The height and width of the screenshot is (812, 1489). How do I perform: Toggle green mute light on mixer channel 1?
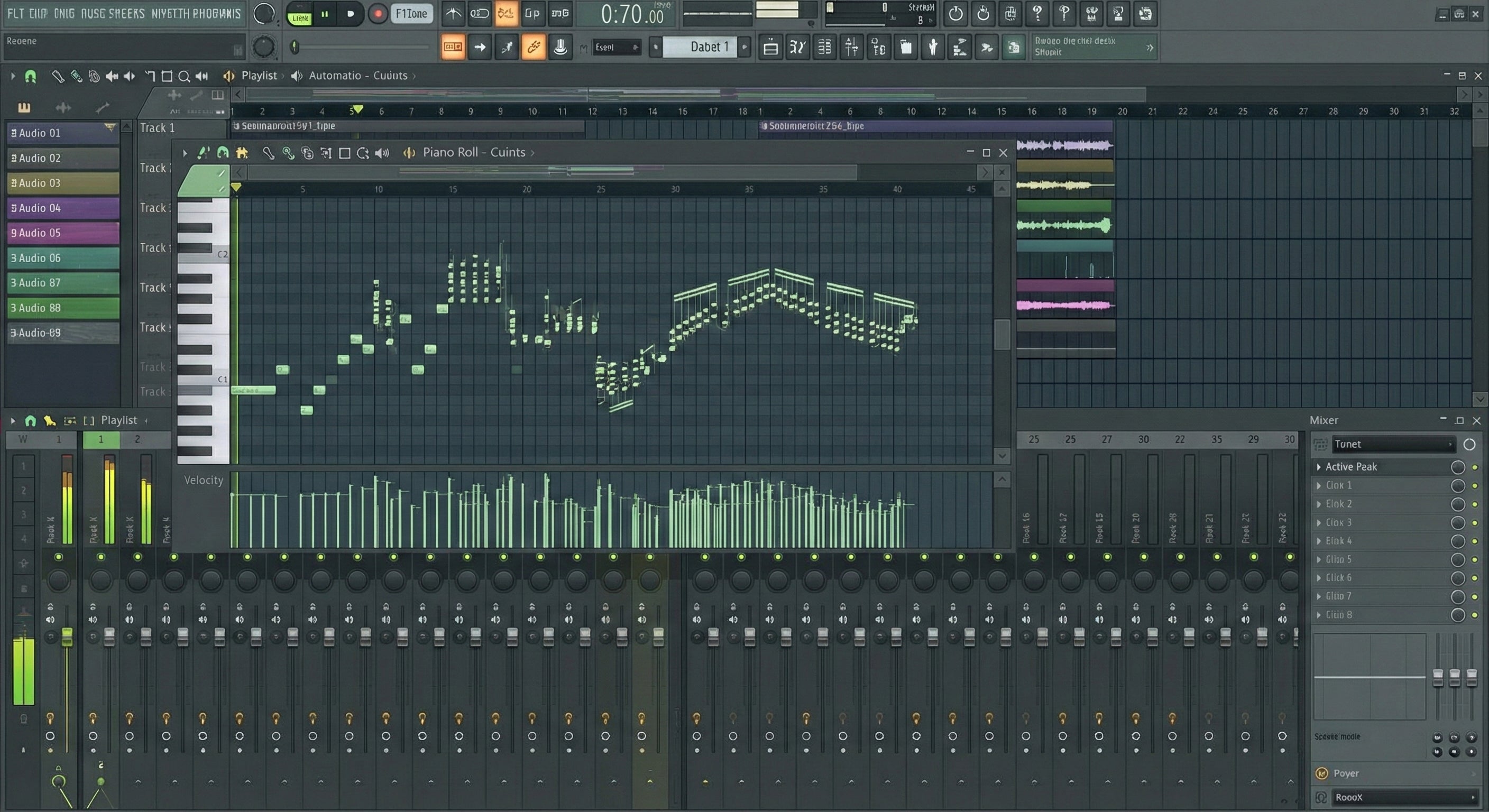pyautogui.click(x=100, y=557)
